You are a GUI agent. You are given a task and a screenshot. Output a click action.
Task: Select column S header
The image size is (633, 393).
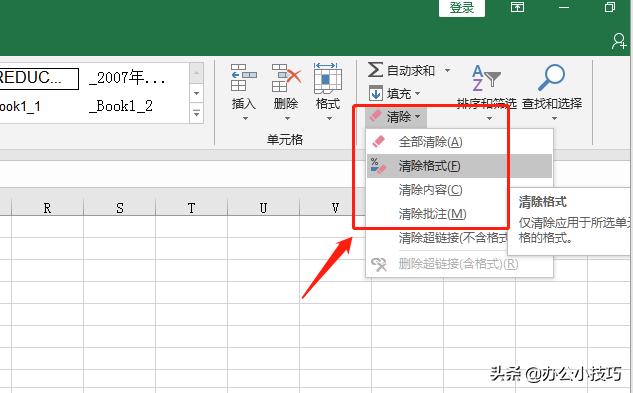click(119, 208)
